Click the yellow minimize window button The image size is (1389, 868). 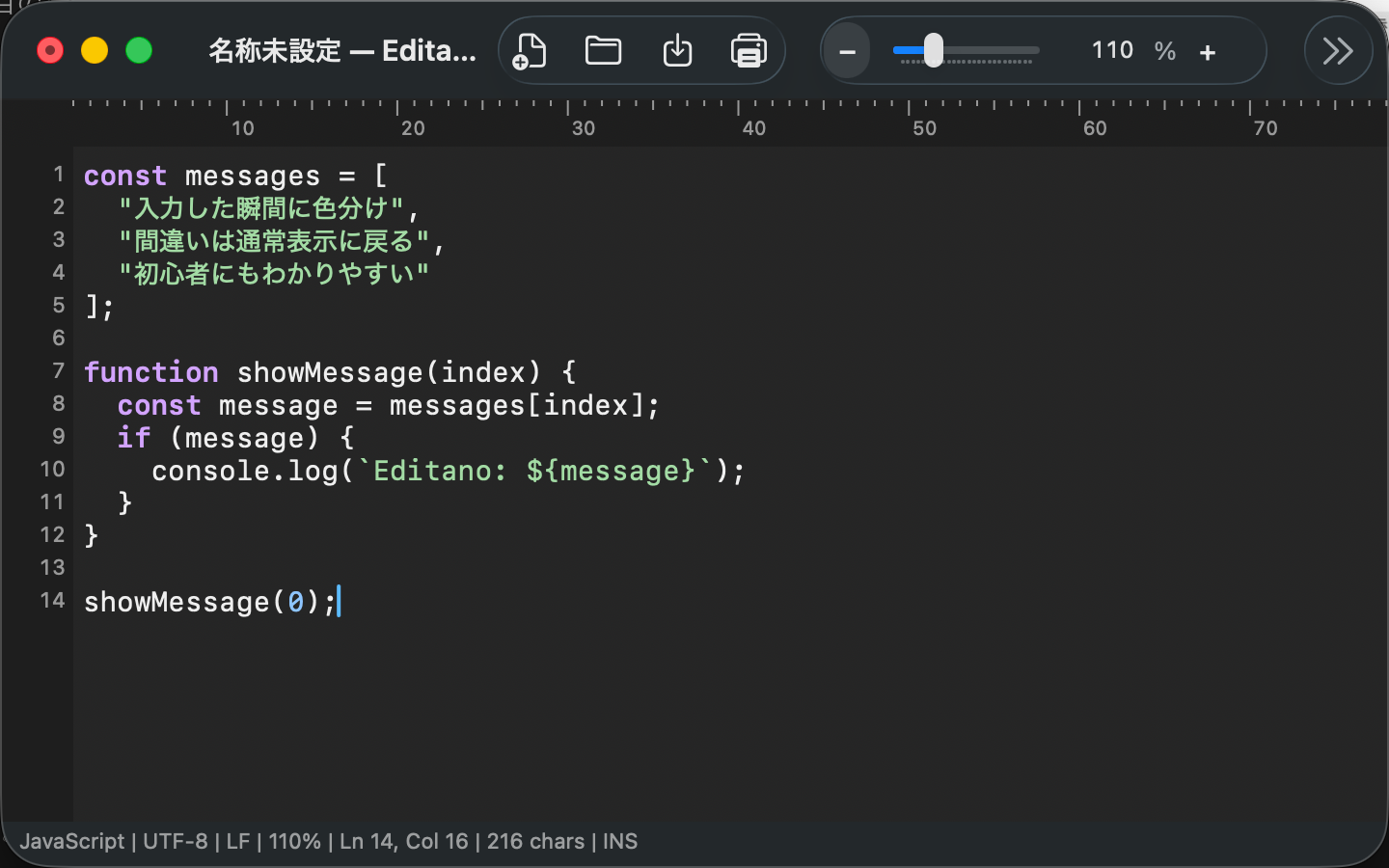95,50
